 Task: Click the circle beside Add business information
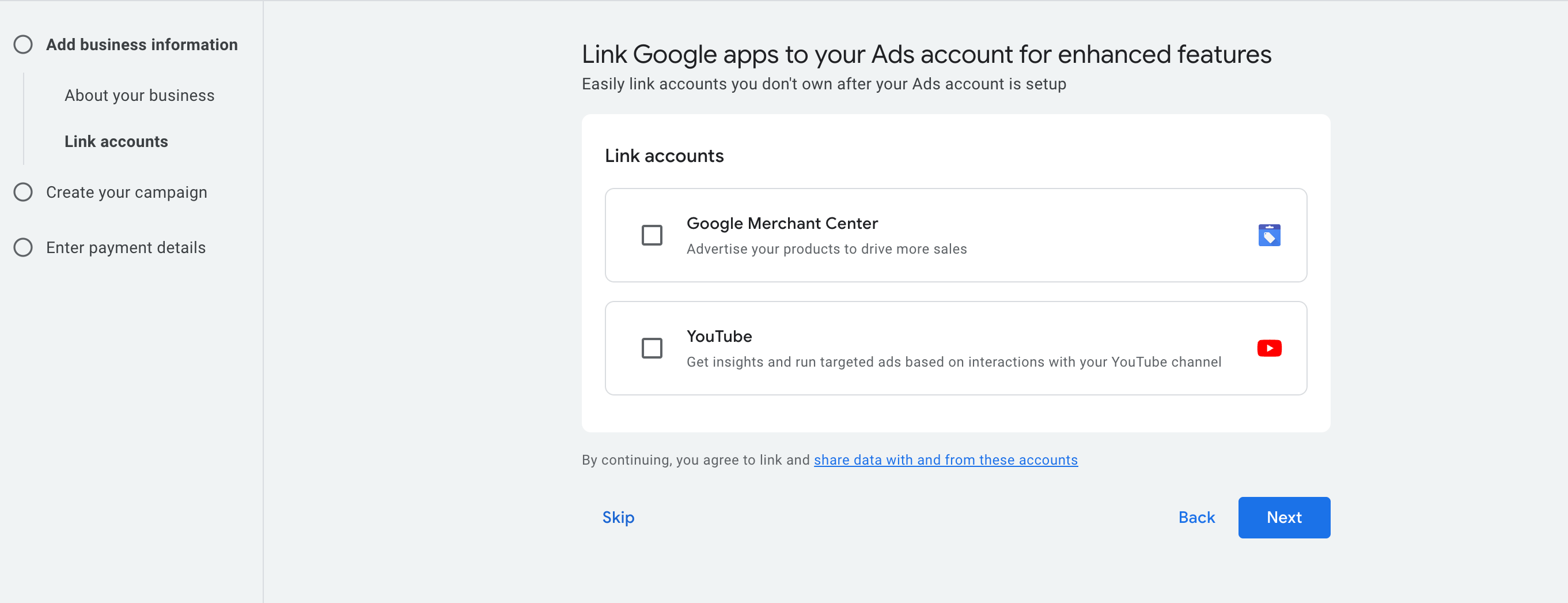point(23,44)
